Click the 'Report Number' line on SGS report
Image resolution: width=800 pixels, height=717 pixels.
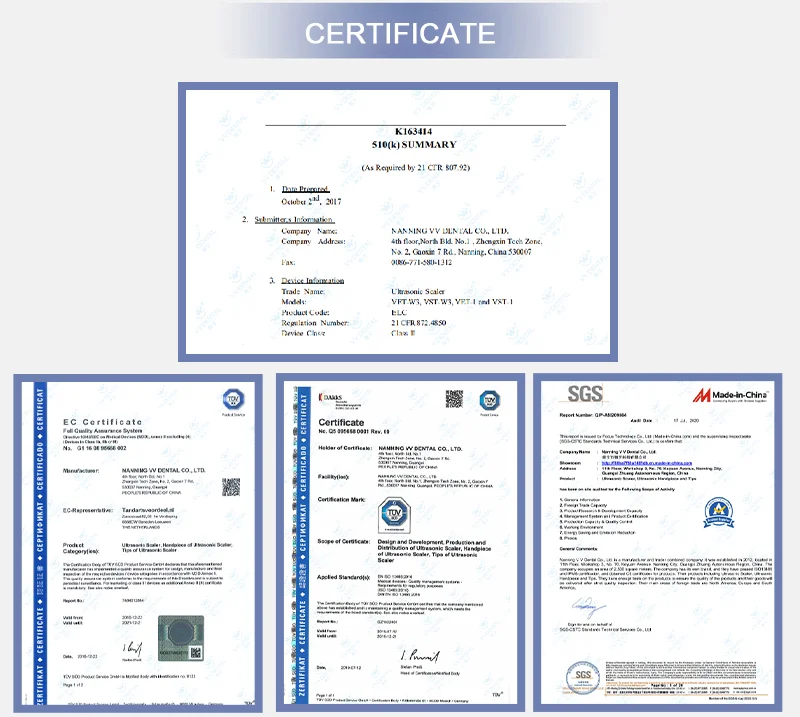(593, 415)
